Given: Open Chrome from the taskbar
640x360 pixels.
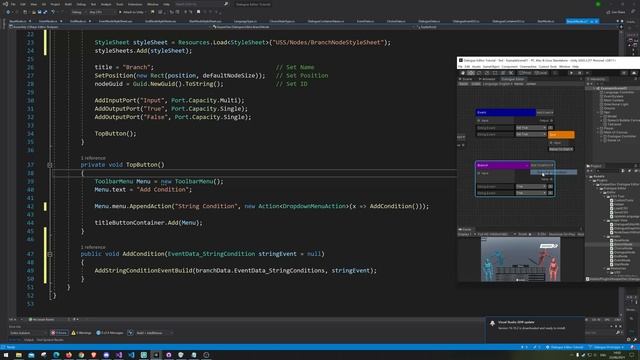Looking at the screenshot, I should (x=81, y=355).
